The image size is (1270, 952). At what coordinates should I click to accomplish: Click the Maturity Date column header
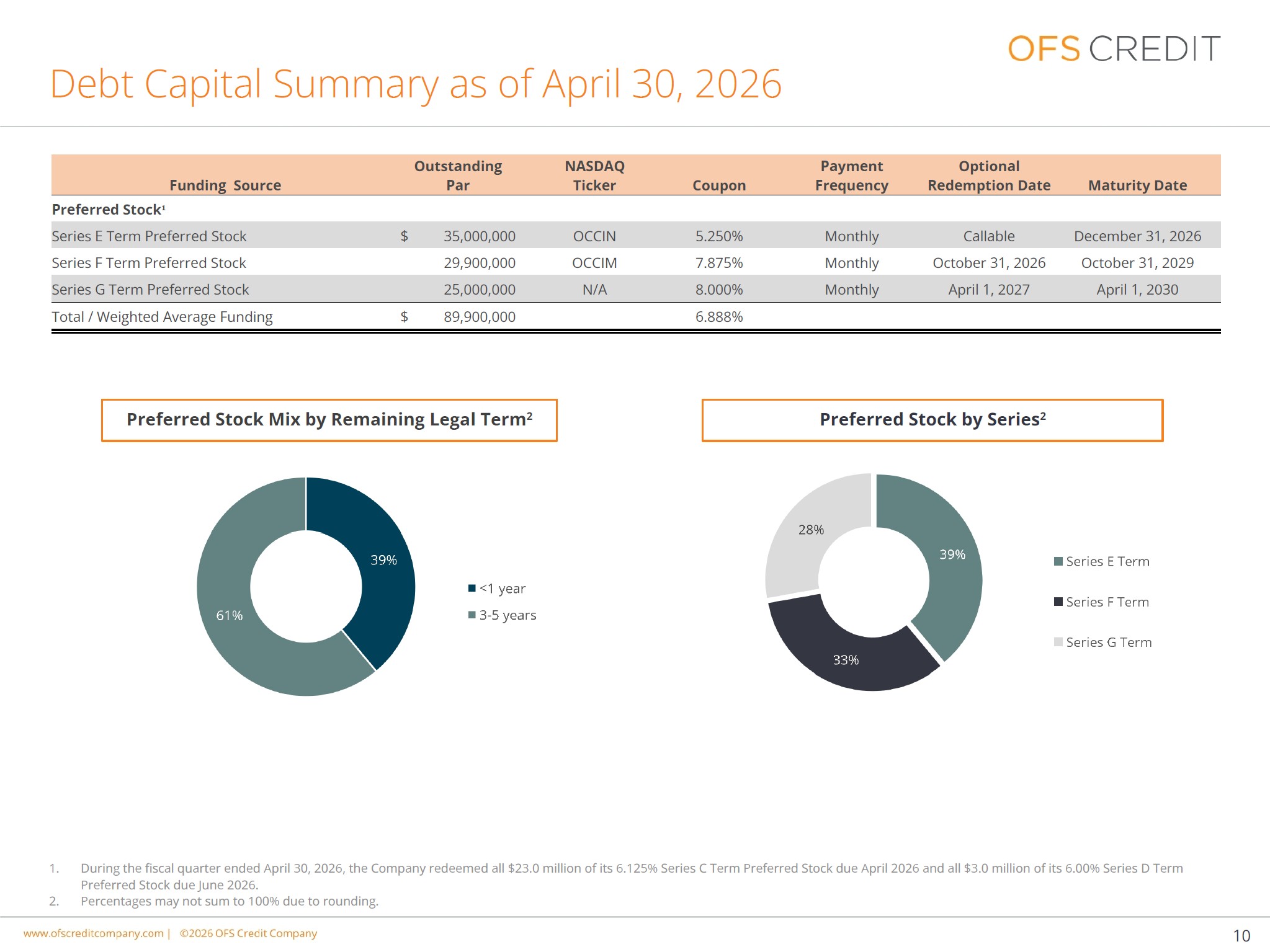click(1137, 185)
